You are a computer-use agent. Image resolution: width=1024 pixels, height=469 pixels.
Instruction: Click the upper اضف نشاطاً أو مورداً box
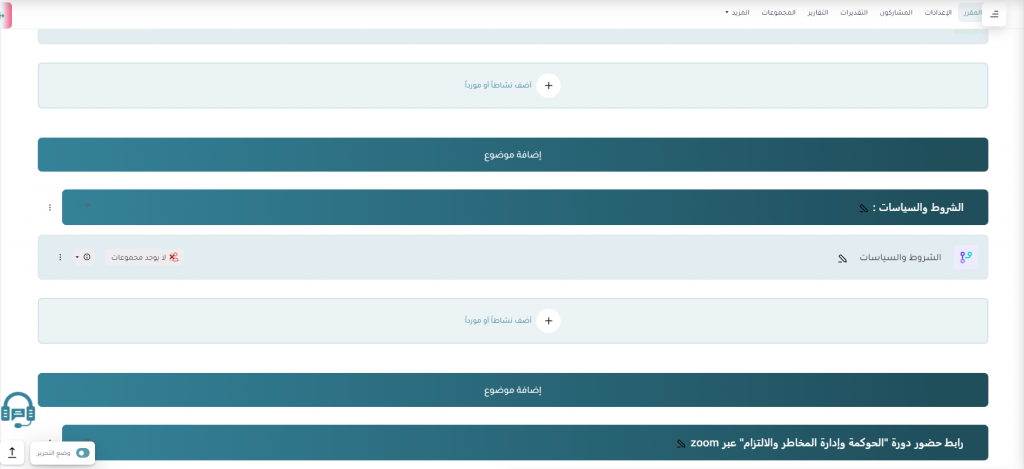[512, 85]
